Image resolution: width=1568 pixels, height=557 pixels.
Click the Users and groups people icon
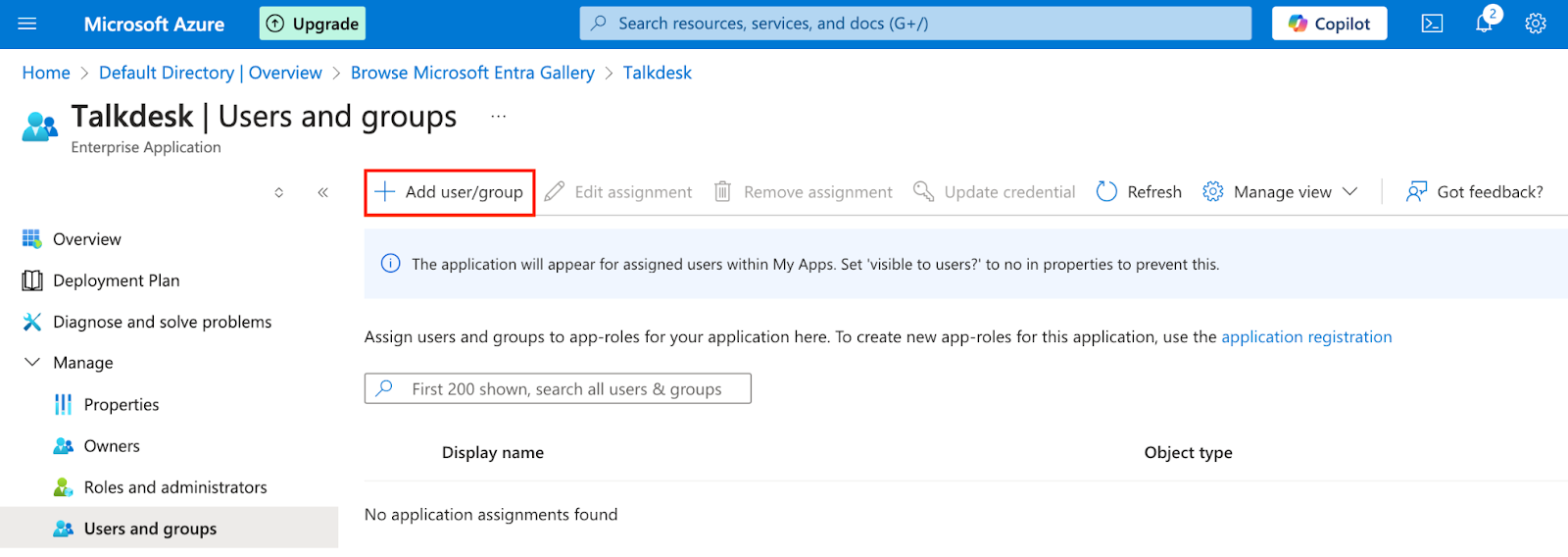click(64, 529)
